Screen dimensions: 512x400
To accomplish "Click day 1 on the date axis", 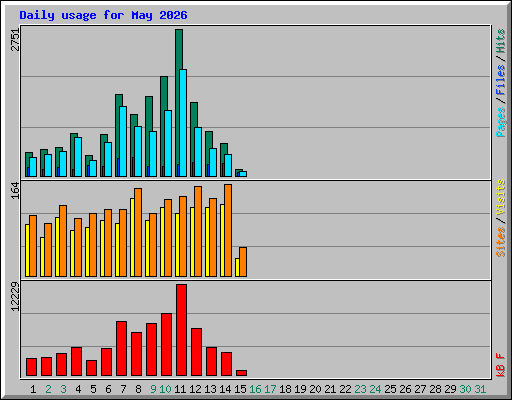I will coord(33,389).
